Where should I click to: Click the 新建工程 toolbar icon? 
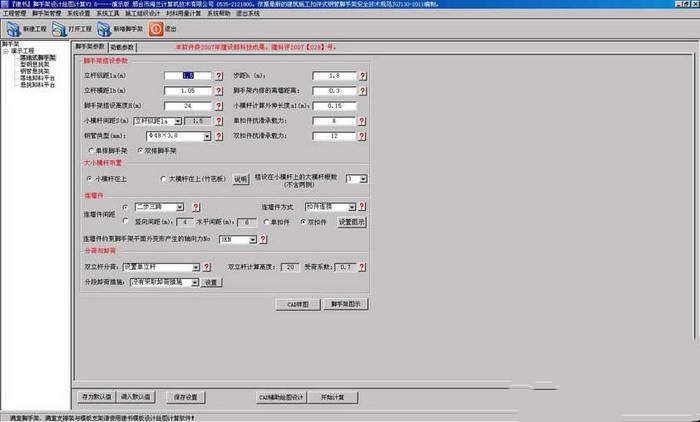(13, 29)
